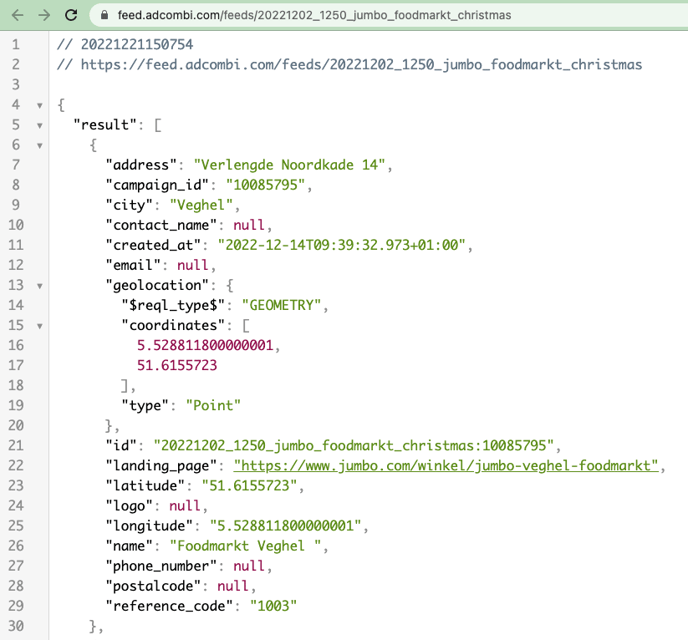688x640 pixels.
Task: Click the longitude value "5.528811800000001"
Action: (x=285, y=526)
